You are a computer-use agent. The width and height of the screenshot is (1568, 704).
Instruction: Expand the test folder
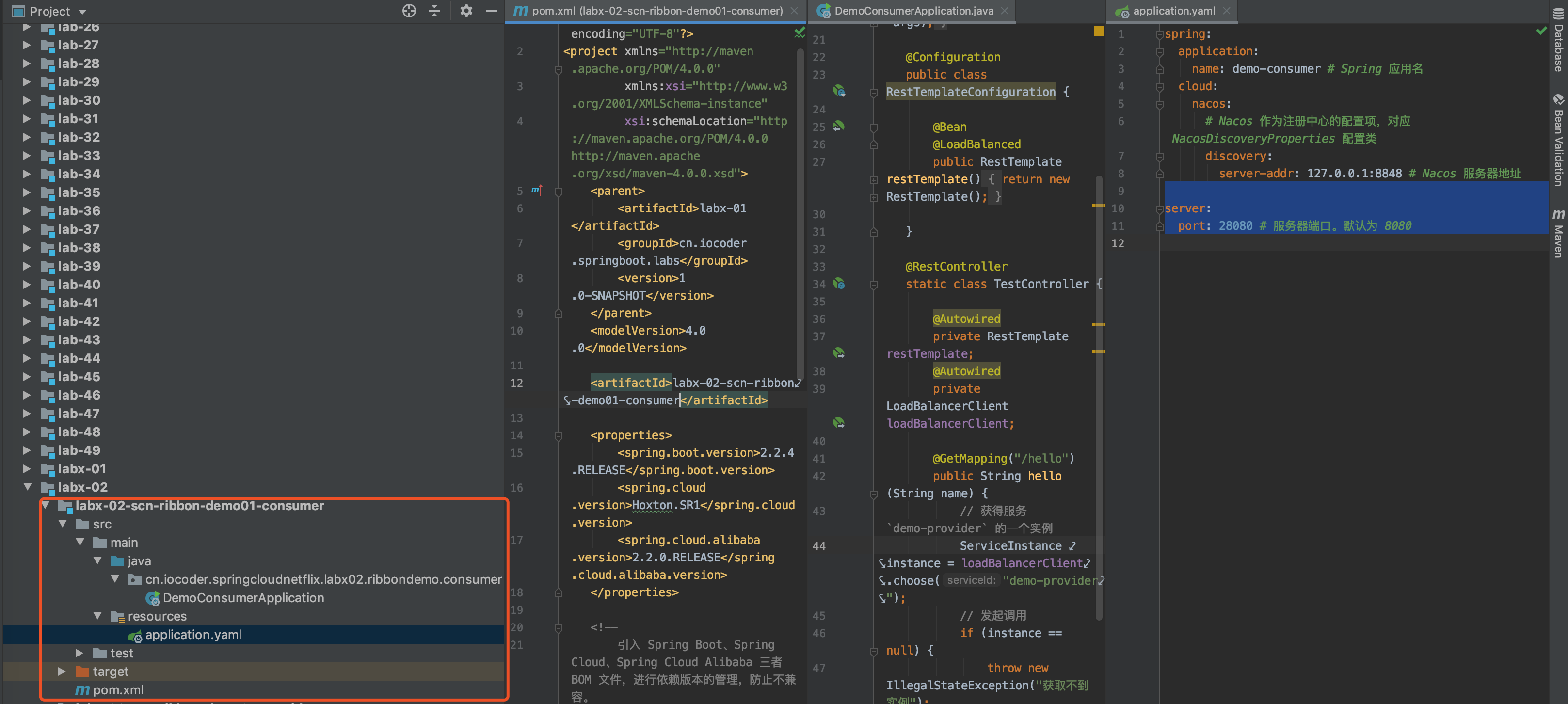click(80, 653)
